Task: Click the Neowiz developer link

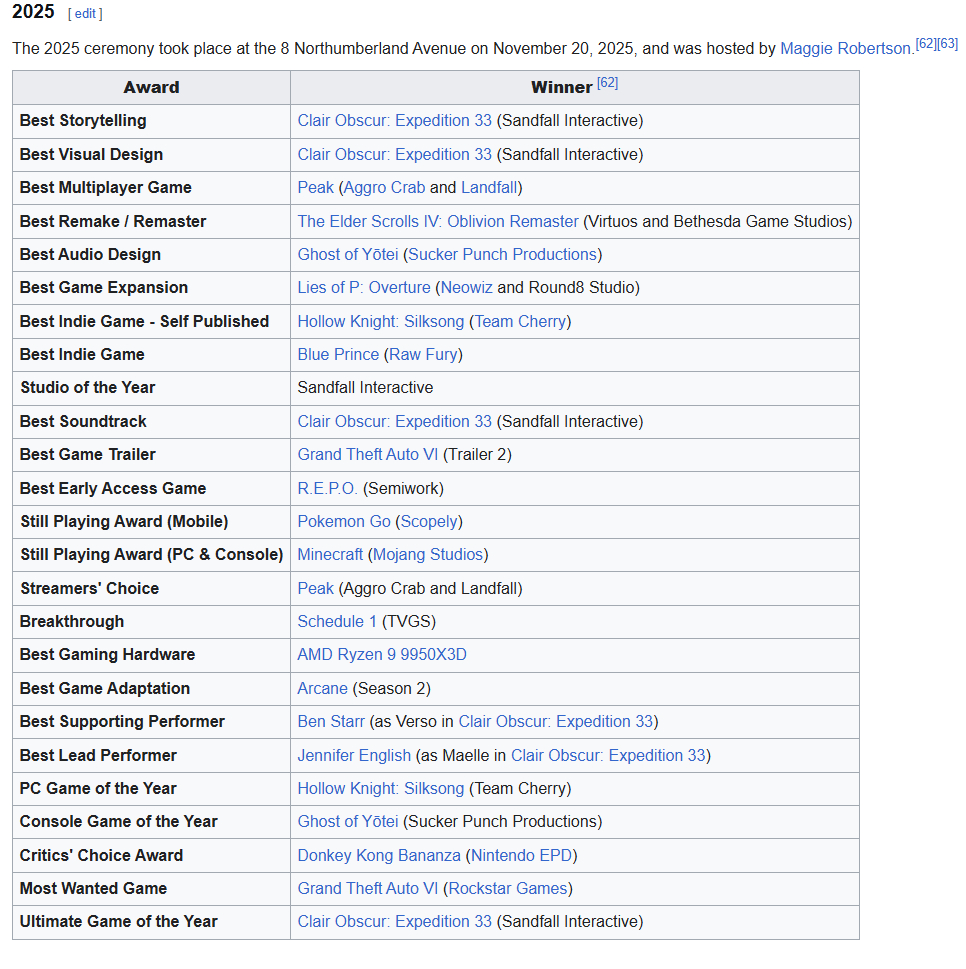Action: [x=466, y=288]
